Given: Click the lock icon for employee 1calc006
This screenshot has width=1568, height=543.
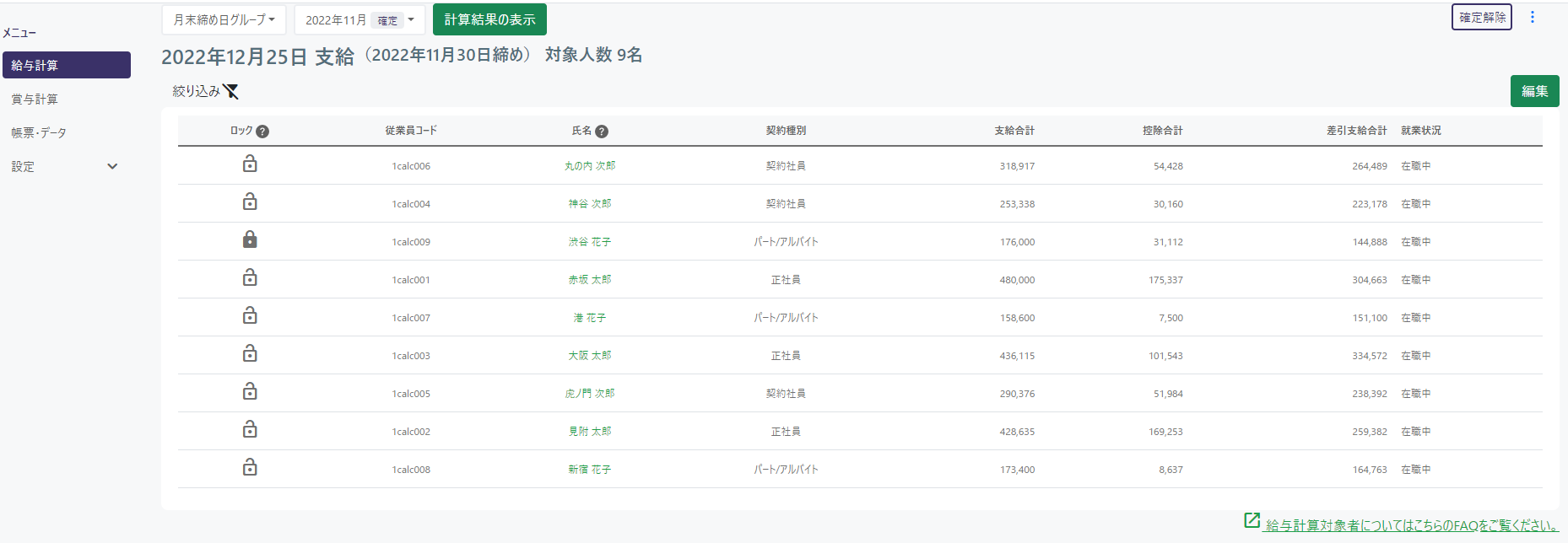Looking at the screenshot, I should click(250, 164).
